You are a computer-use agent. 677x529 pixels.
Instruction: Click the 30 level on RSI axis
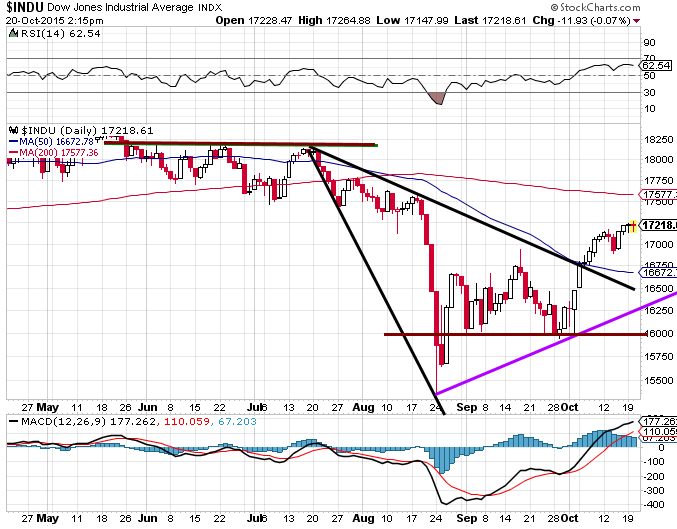649,92
